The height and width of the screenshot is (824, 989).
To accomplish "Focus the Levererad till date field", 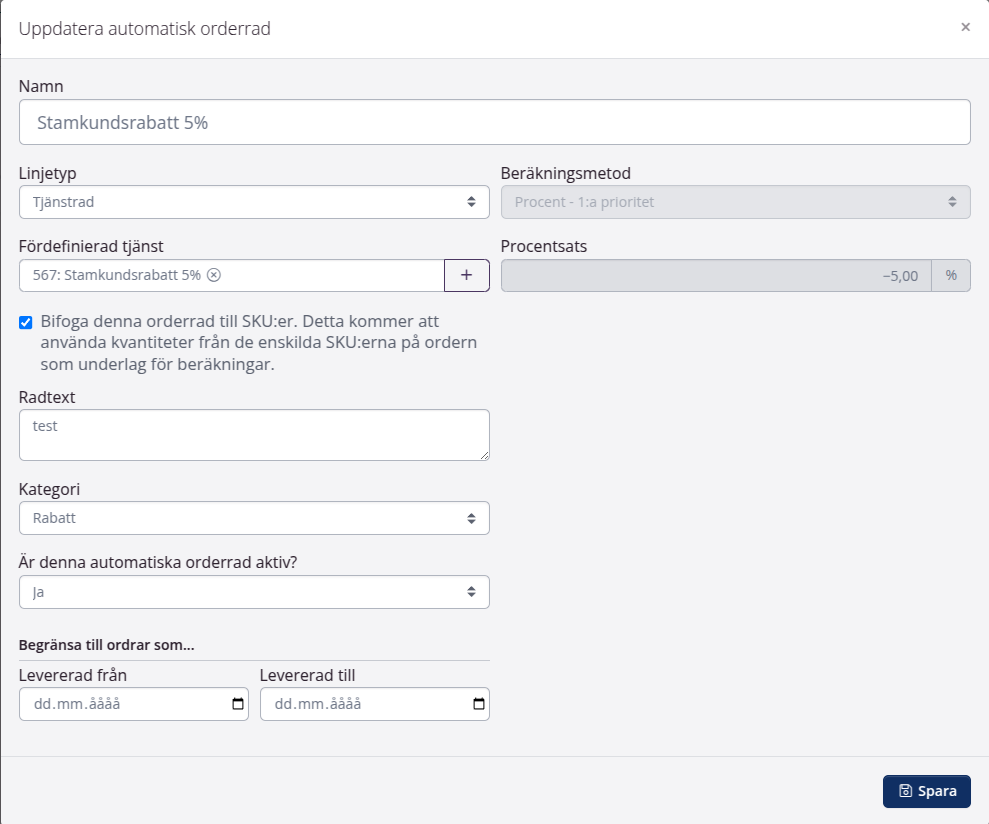I will coord(360,704).
